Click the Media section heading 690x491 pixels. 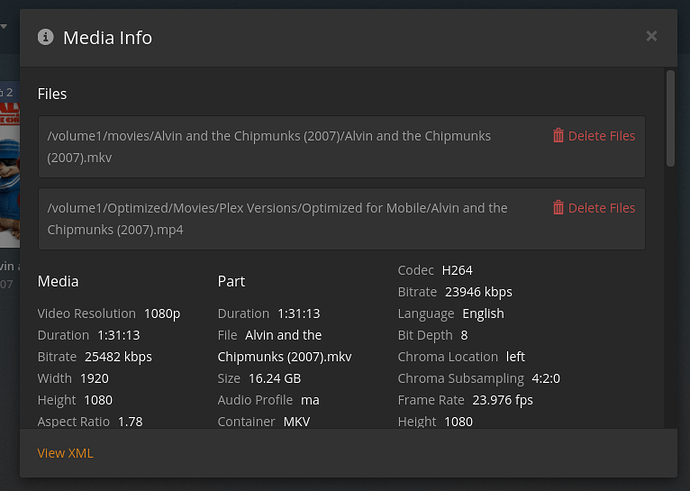pyautogui.click(x=58, y=281)
